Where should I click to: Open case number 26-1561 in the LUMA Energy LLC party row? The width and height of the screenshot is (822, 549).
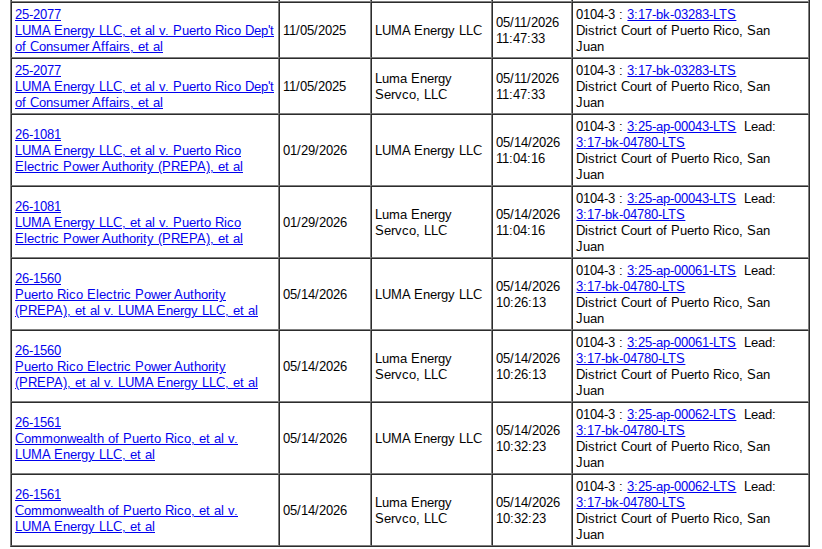(38, 422)
